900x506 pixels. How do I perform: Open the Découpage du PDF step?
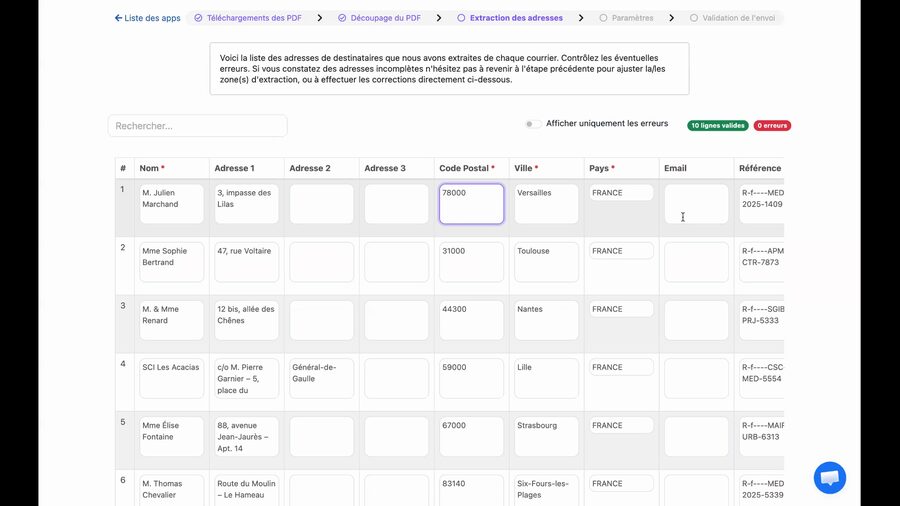pos(385,18)
